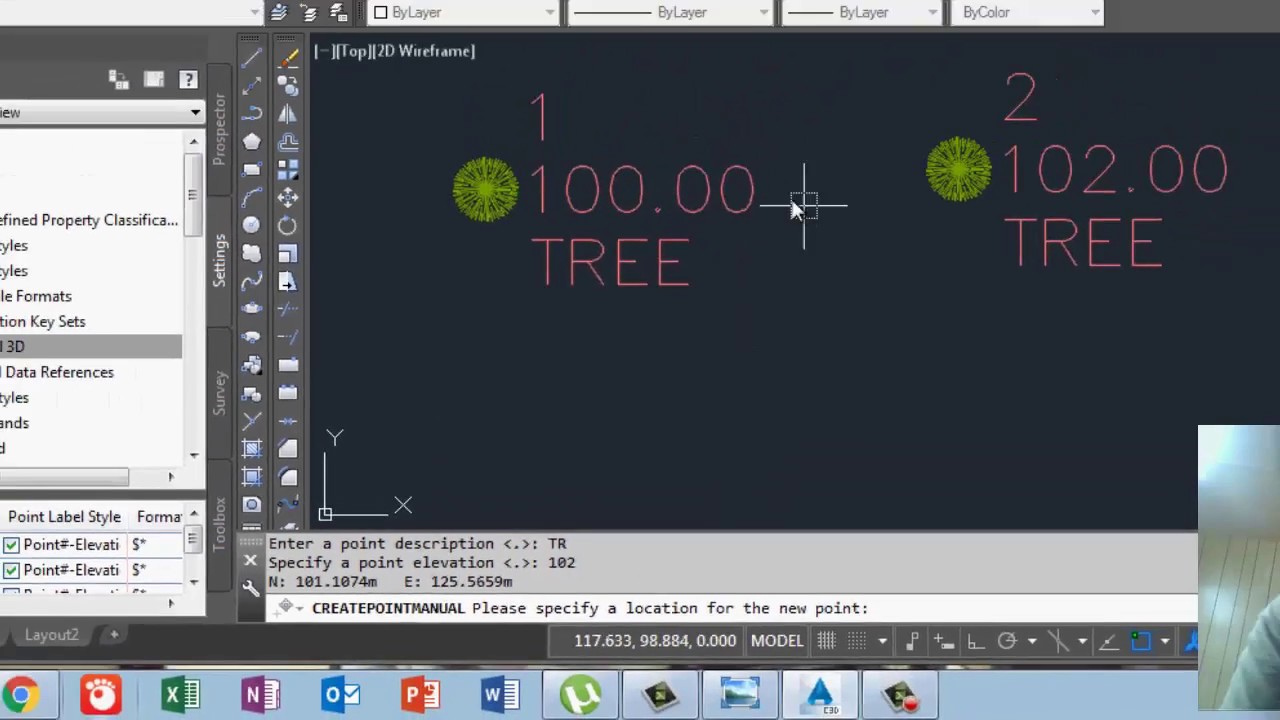Toggle 2D Object Snap square icon
The image size is (1280, 720).
click(x=1140, y=641)
